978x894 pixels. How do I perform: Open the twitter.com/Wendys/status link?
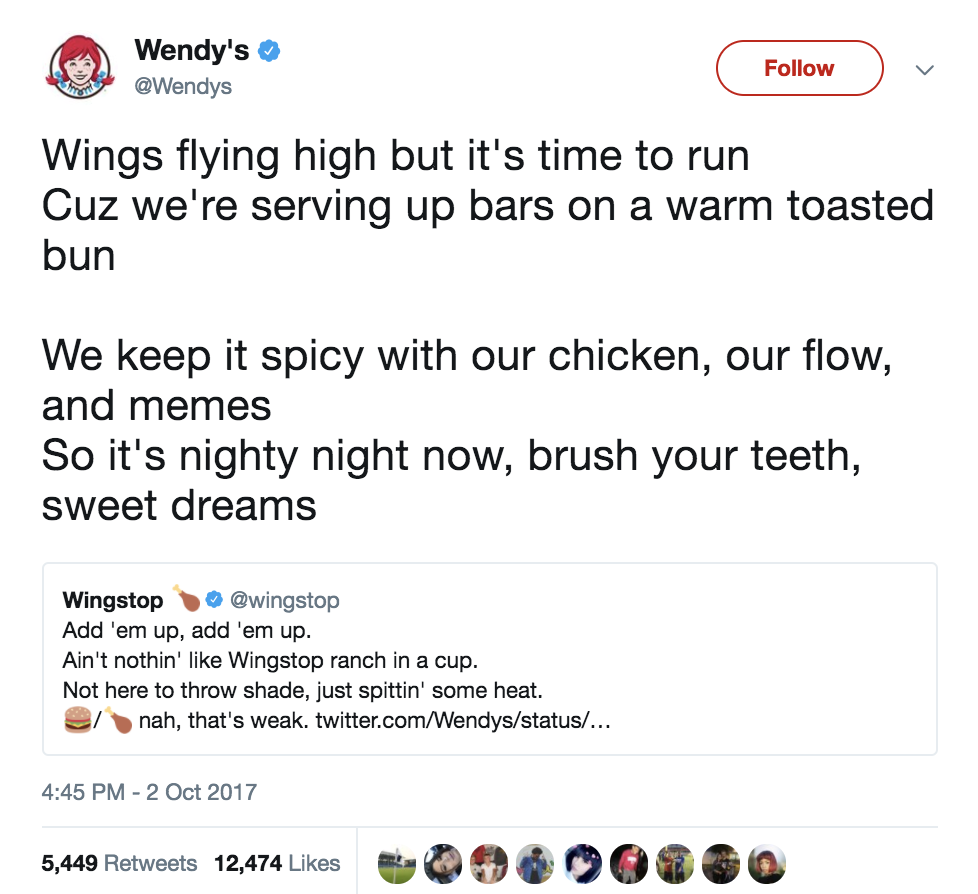click(x=463, y=721)
